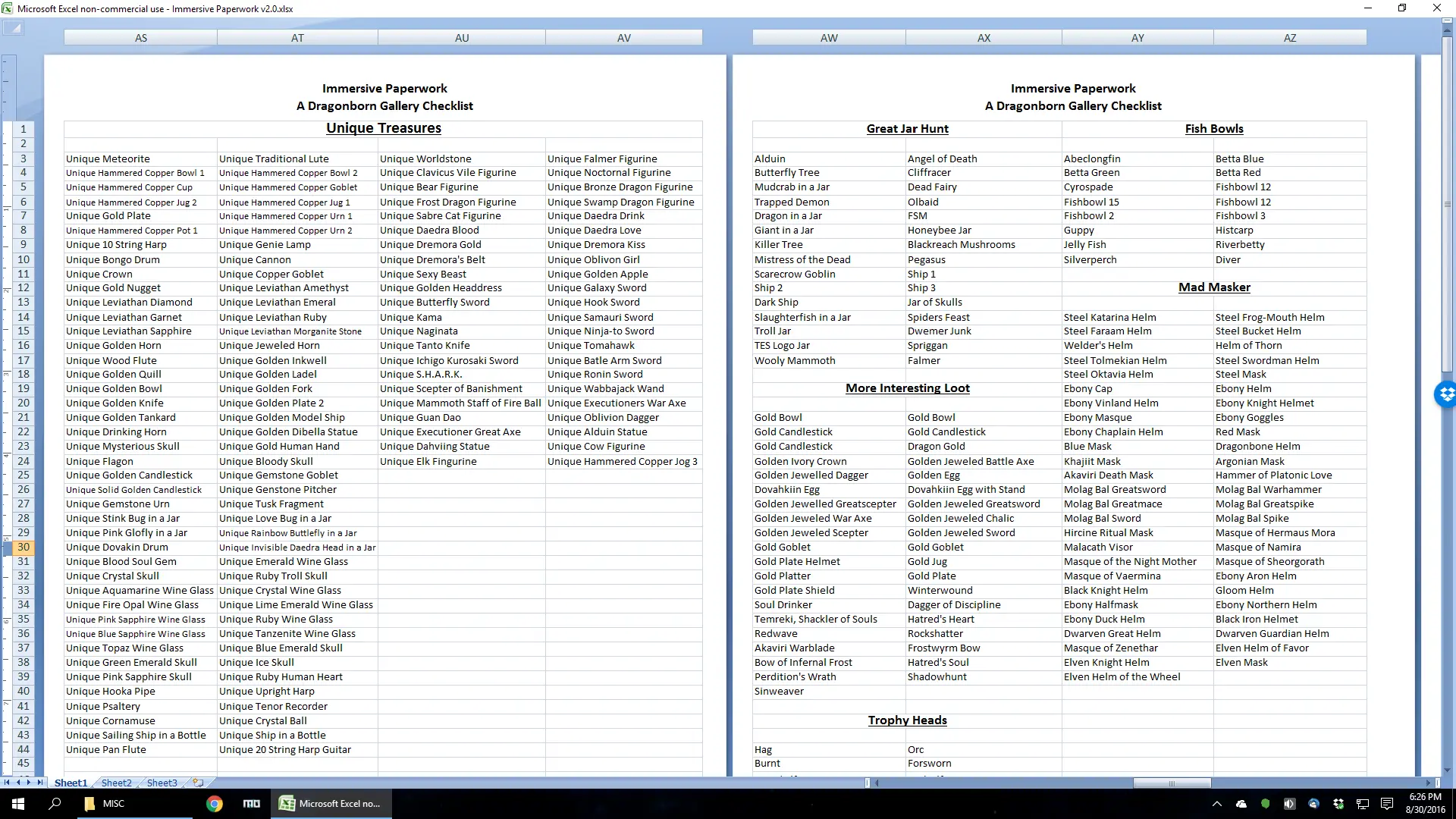This screenshot has height=819, width=1456.
Task: Select row 45 header
Action: click(24, 763)
